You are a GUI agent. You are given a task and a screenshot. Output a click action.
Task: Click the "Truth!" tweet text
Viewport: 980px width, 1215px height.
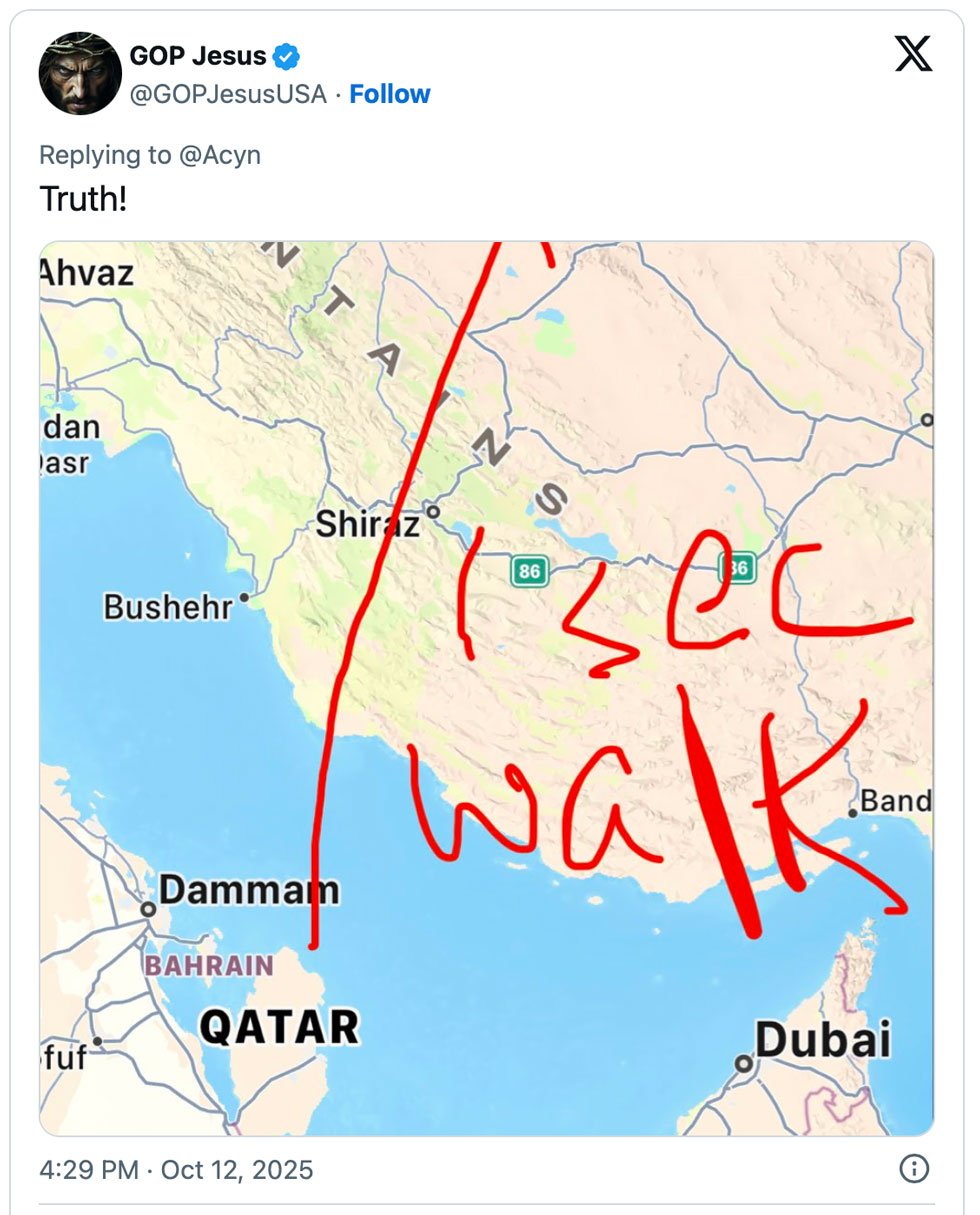[x=83, y=199]
